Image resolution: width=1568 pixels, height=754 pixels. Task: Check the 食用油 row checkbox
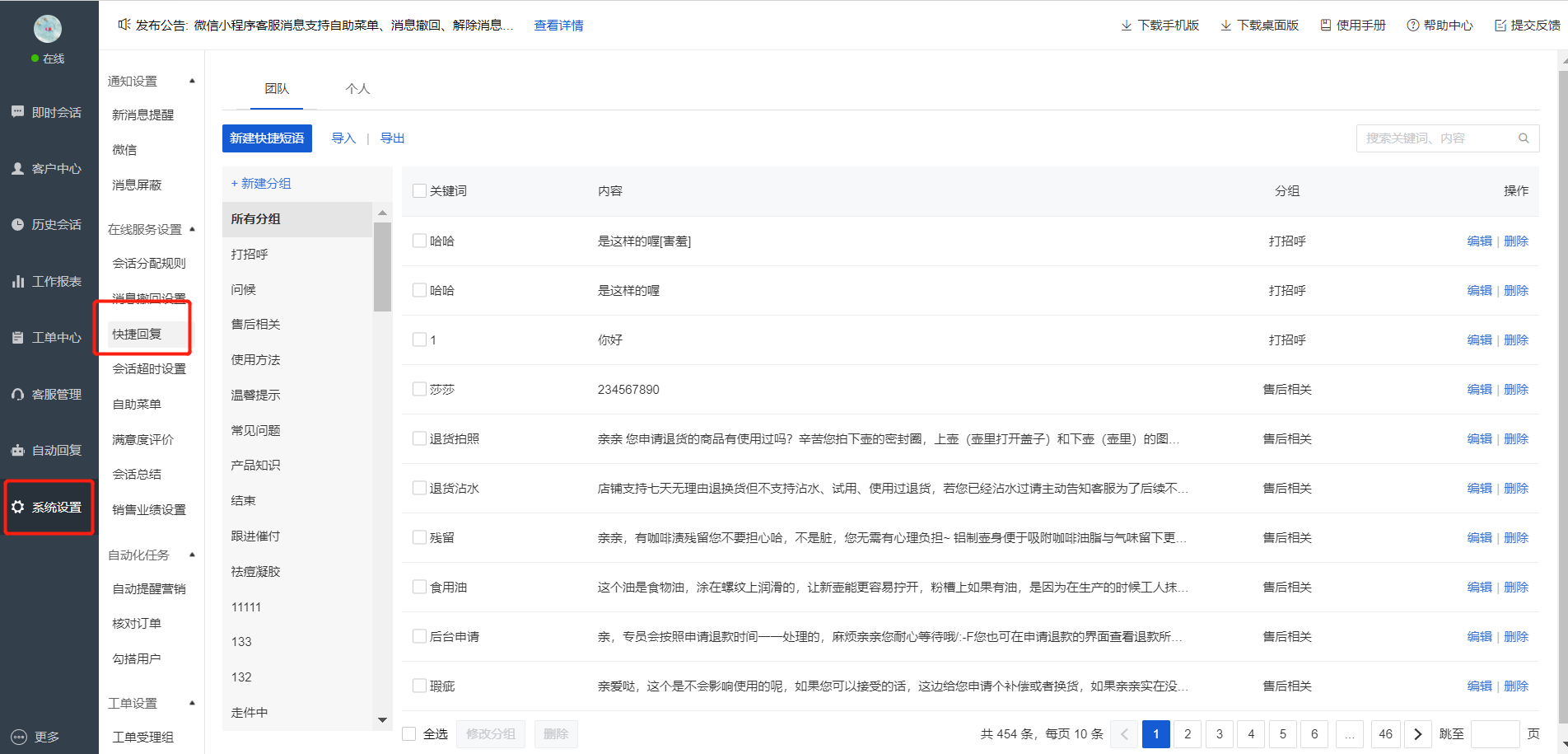tap(419, 587)
